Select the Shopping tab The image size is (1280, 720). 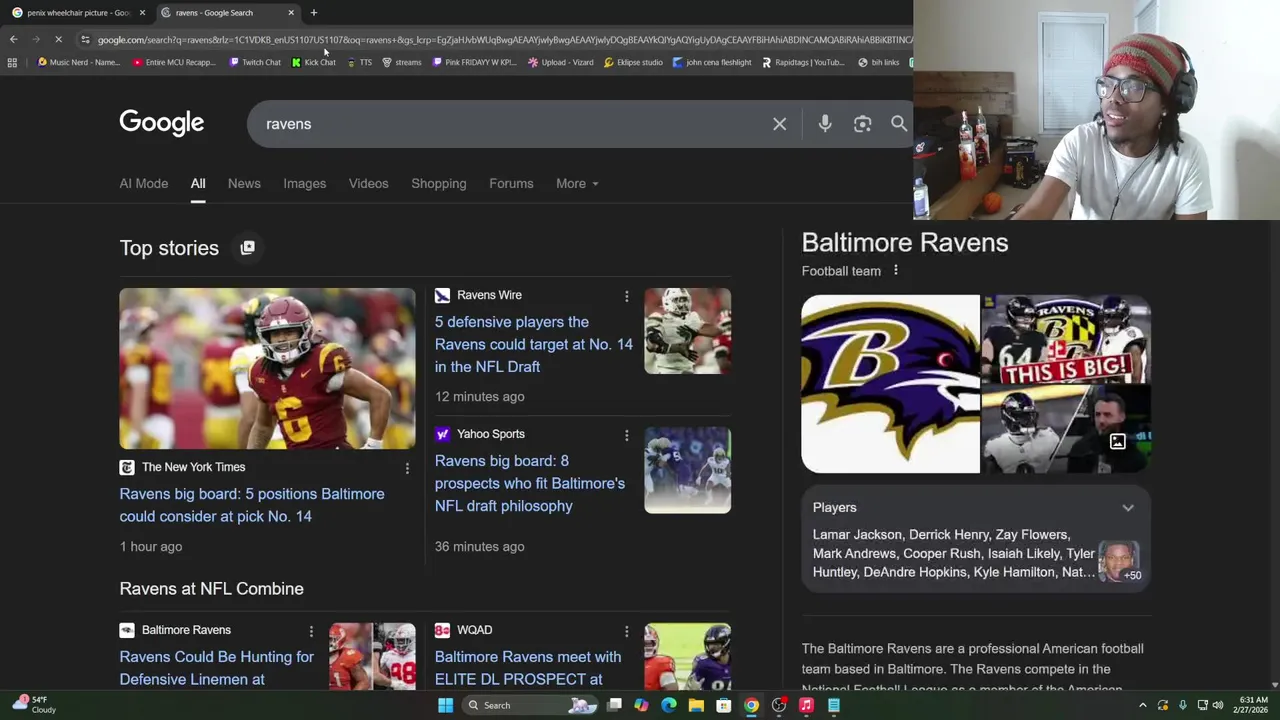pyautogui.click(x=438, y=183)
